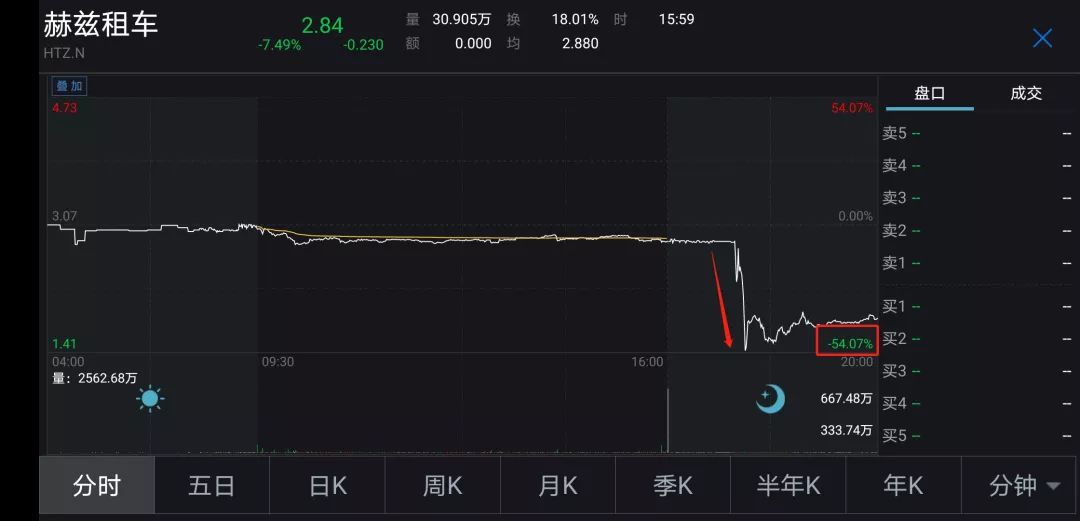Screen dimensions: 1080x521
Task: Close the chart with the blue X
Action: 1042,38
